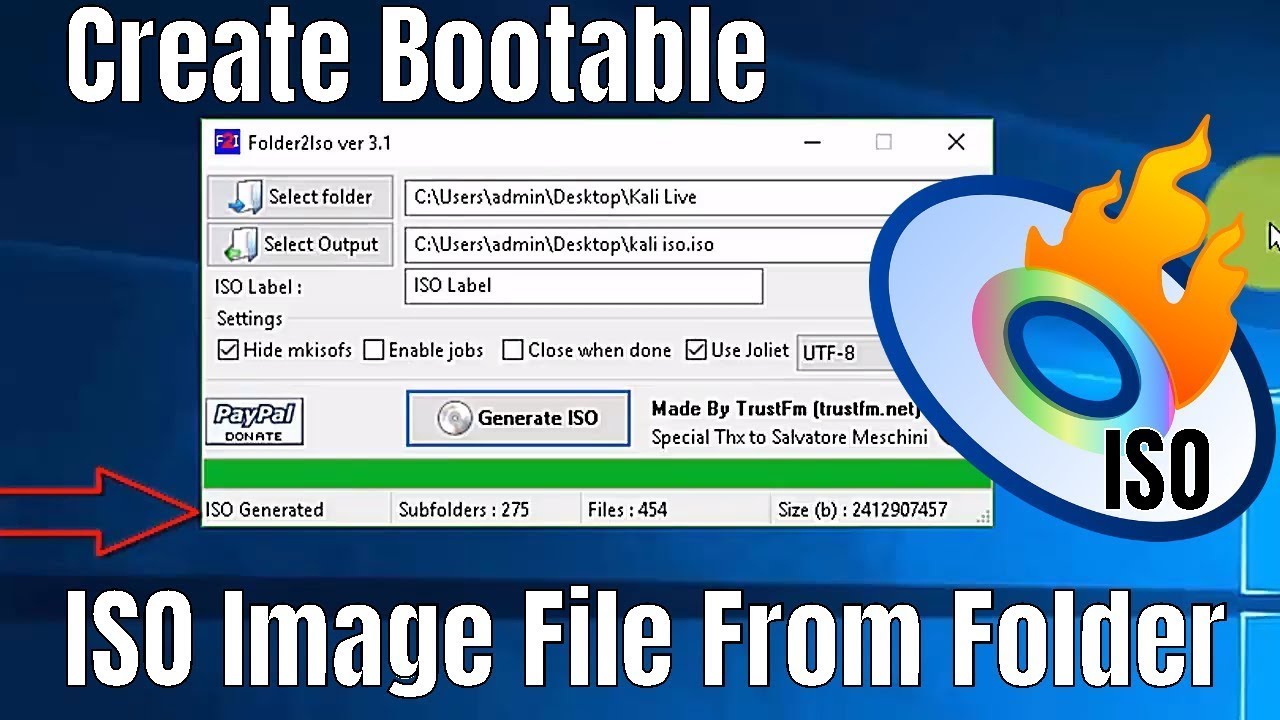Click the Select folder button
Image resolution: width=1280 pixels, height=720 pixels.
(x=300, y=197)
